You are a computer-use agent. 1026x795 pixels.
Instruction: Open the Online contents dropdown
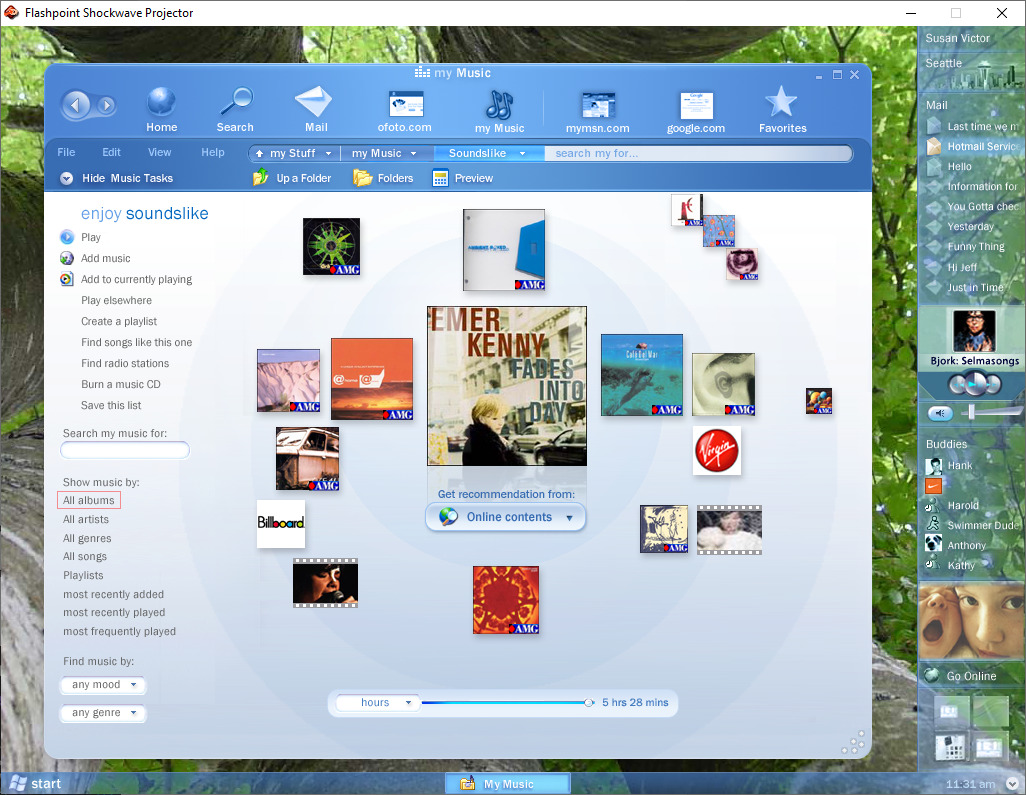click(505, 517)
